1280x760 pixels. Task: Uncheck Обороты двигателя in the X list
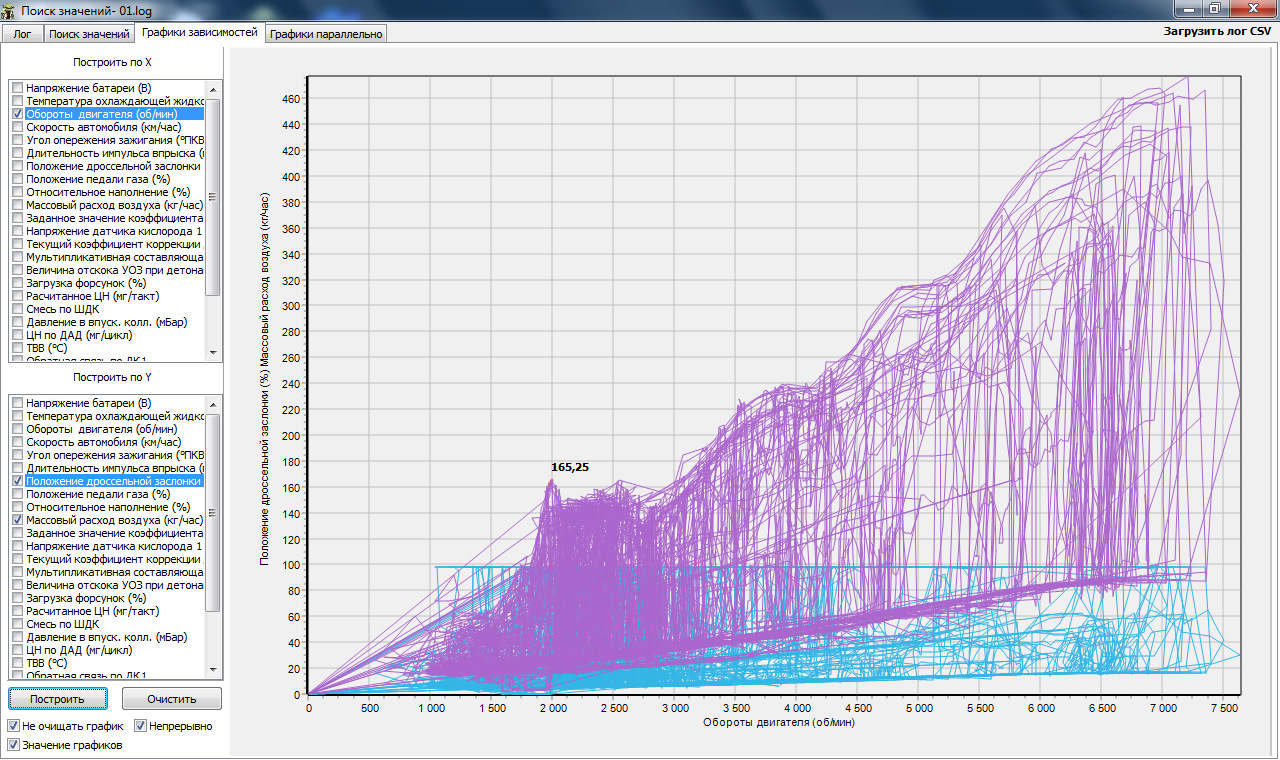[17, 114]
